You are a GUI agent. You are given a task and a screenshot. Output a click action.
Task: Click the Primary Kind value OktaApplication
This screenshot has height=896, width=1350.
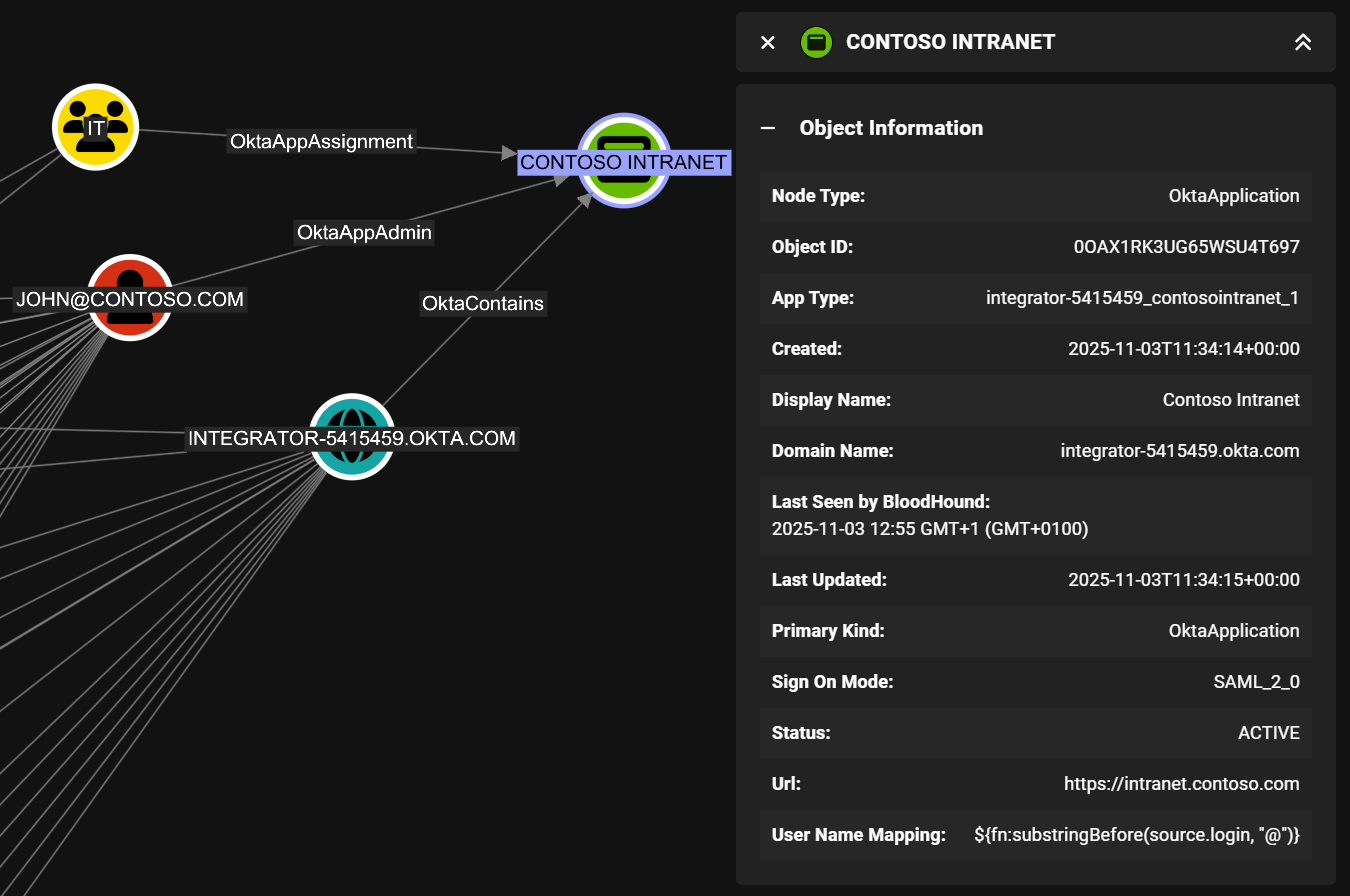point(1234,631)
